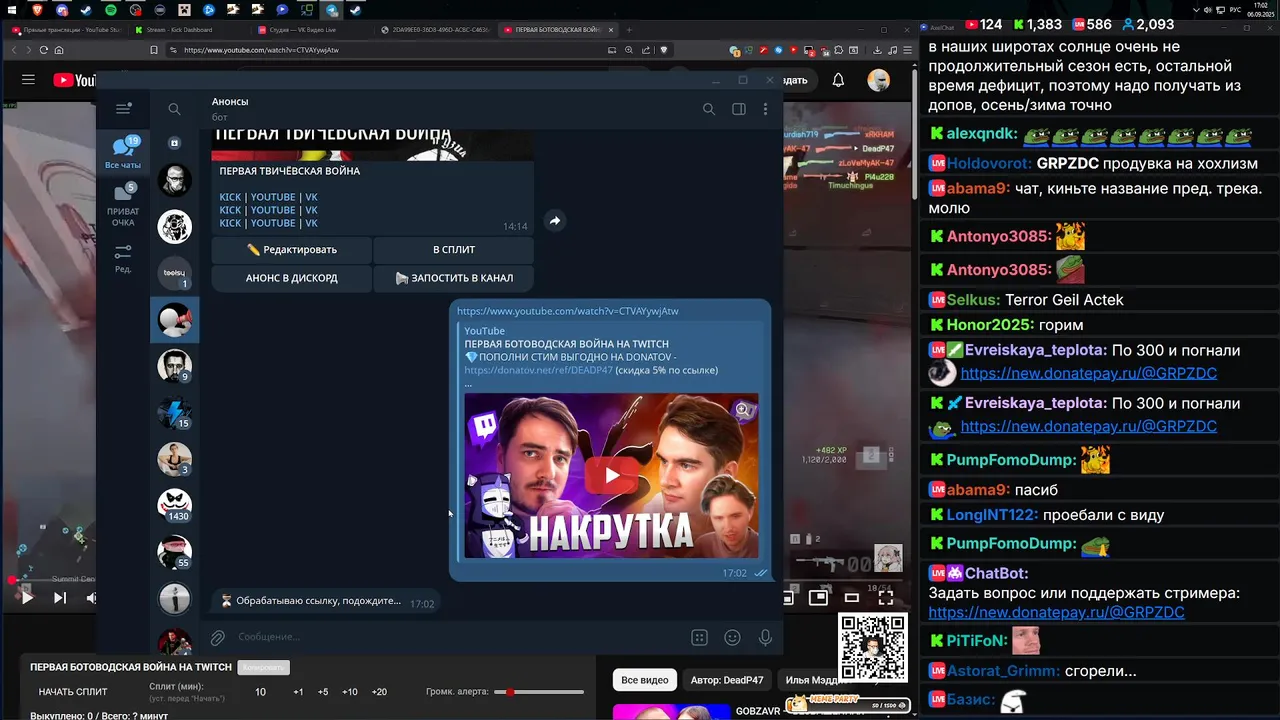This screenshot has height=720, width=1280.
Task: Record a voice message
Action: click(765, 637)
